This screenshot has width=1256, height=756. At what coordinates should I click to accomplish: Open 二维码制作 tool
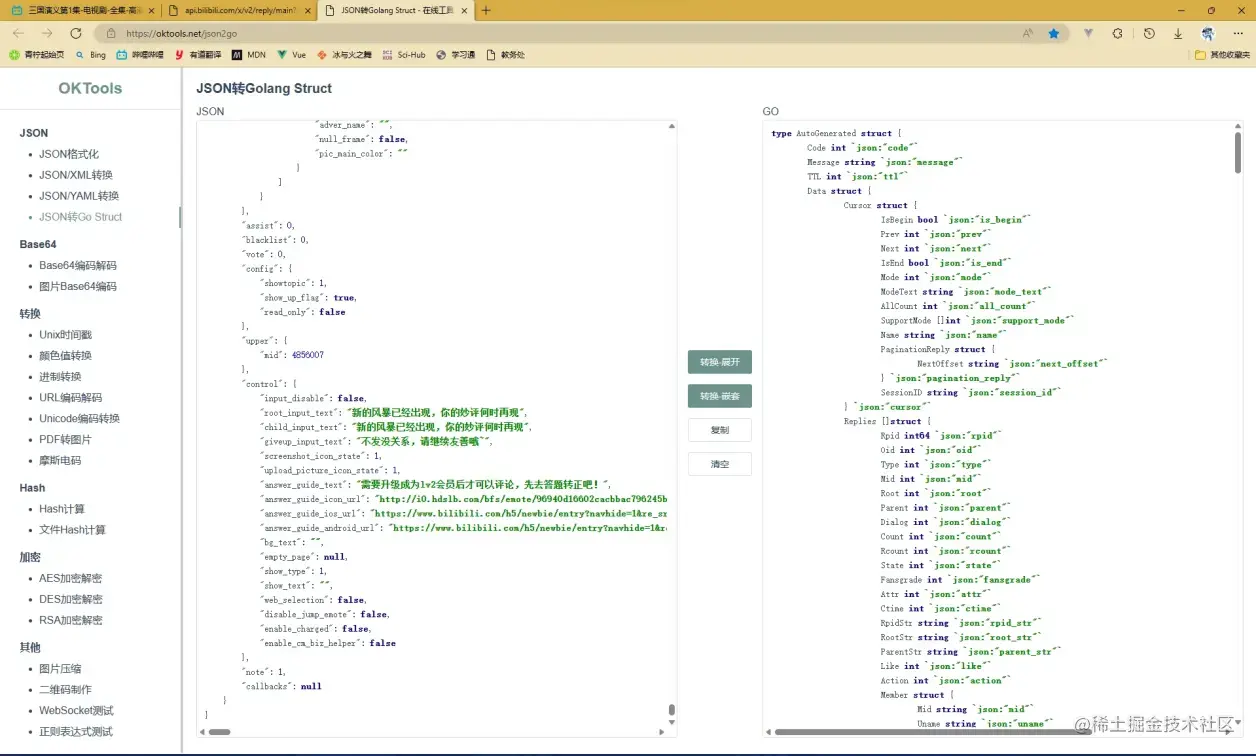click(x=65, y=690)
